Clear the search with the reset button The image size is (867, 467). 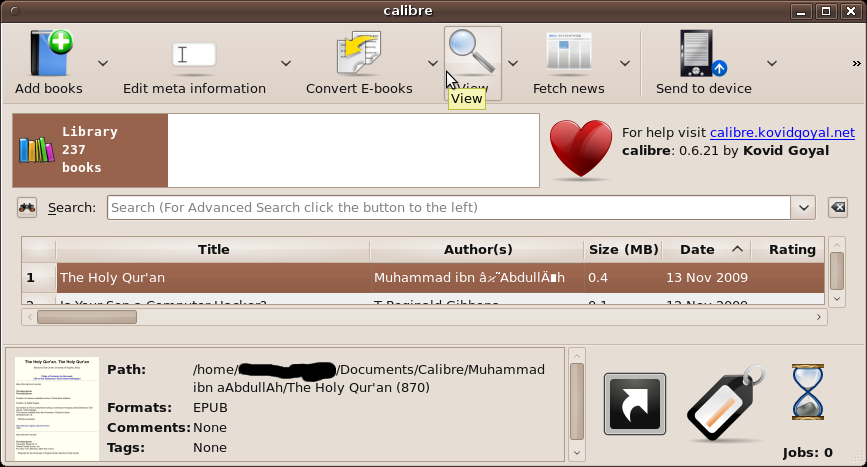[838, 208]
